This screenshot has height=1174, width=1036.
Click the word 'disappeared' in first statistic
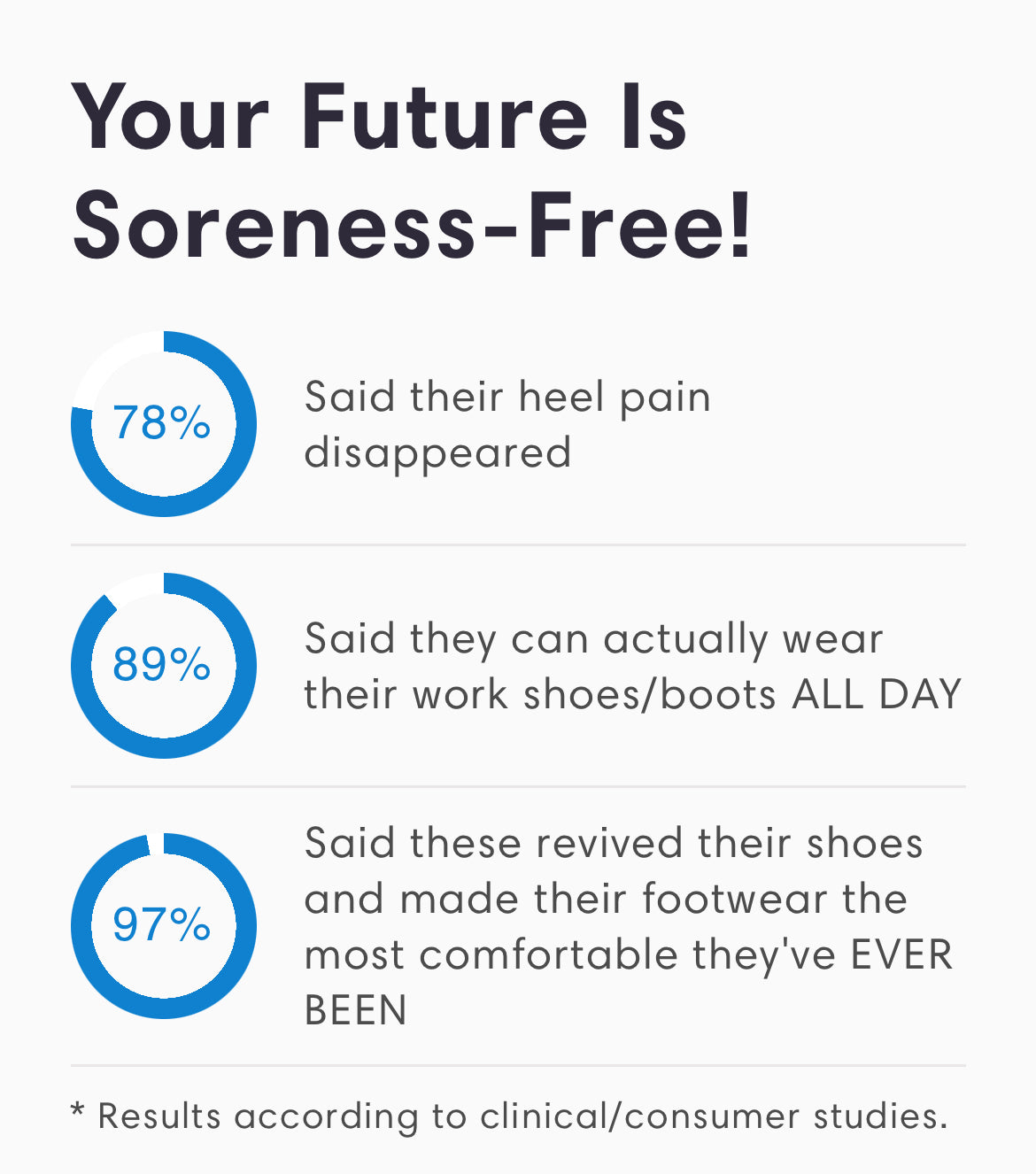coord(437,453)
